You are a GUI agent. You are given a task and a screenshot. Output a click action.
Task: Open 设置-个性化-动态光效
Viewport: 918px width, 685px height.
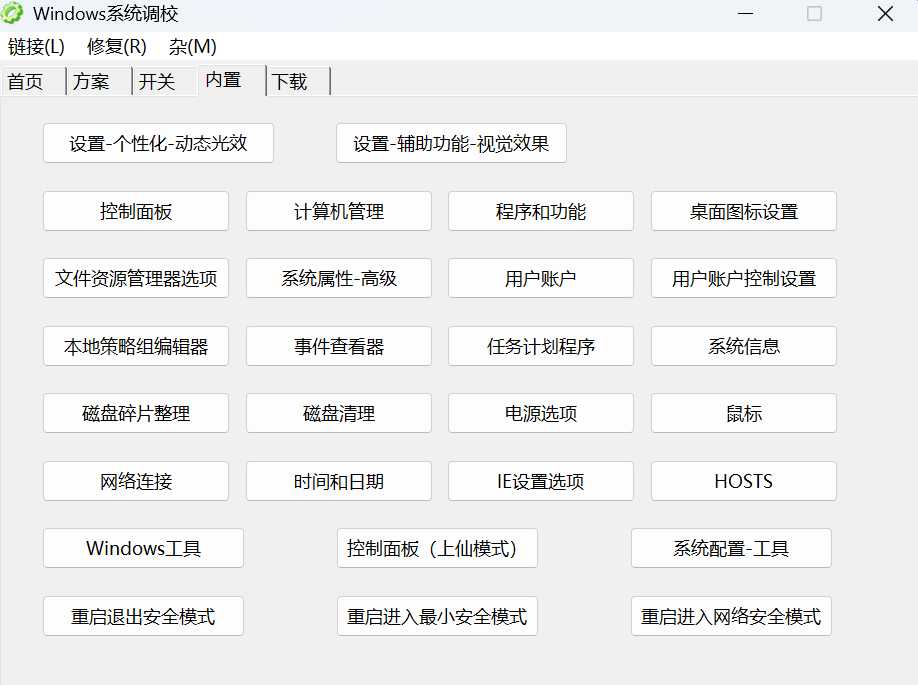pyautogui.click(x=159, y=143)
